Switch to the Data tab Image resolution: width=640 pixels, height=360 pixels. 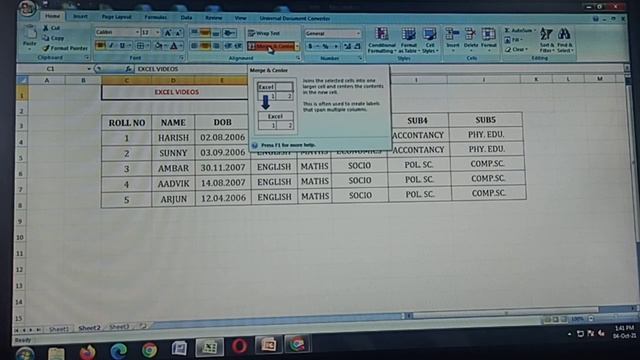pos(186,18)
